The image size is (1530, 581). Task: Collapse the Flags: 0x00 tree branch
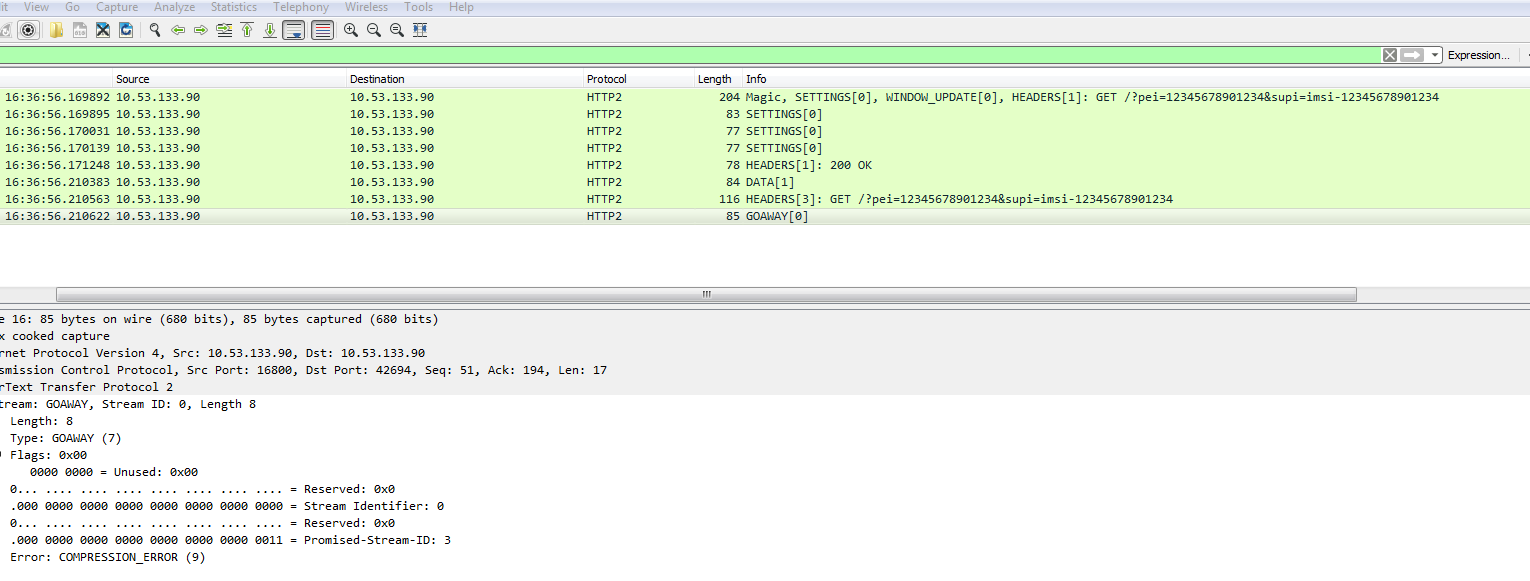tap(4, 454)
